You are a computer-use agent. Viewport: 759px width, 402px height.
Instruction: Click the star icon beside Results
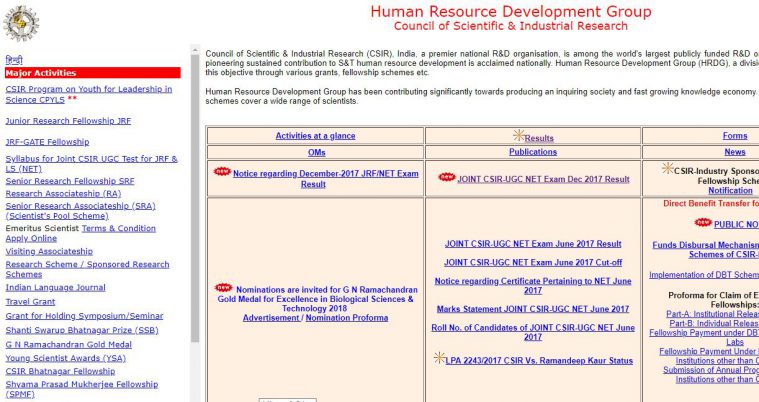(x=519, y=135)
